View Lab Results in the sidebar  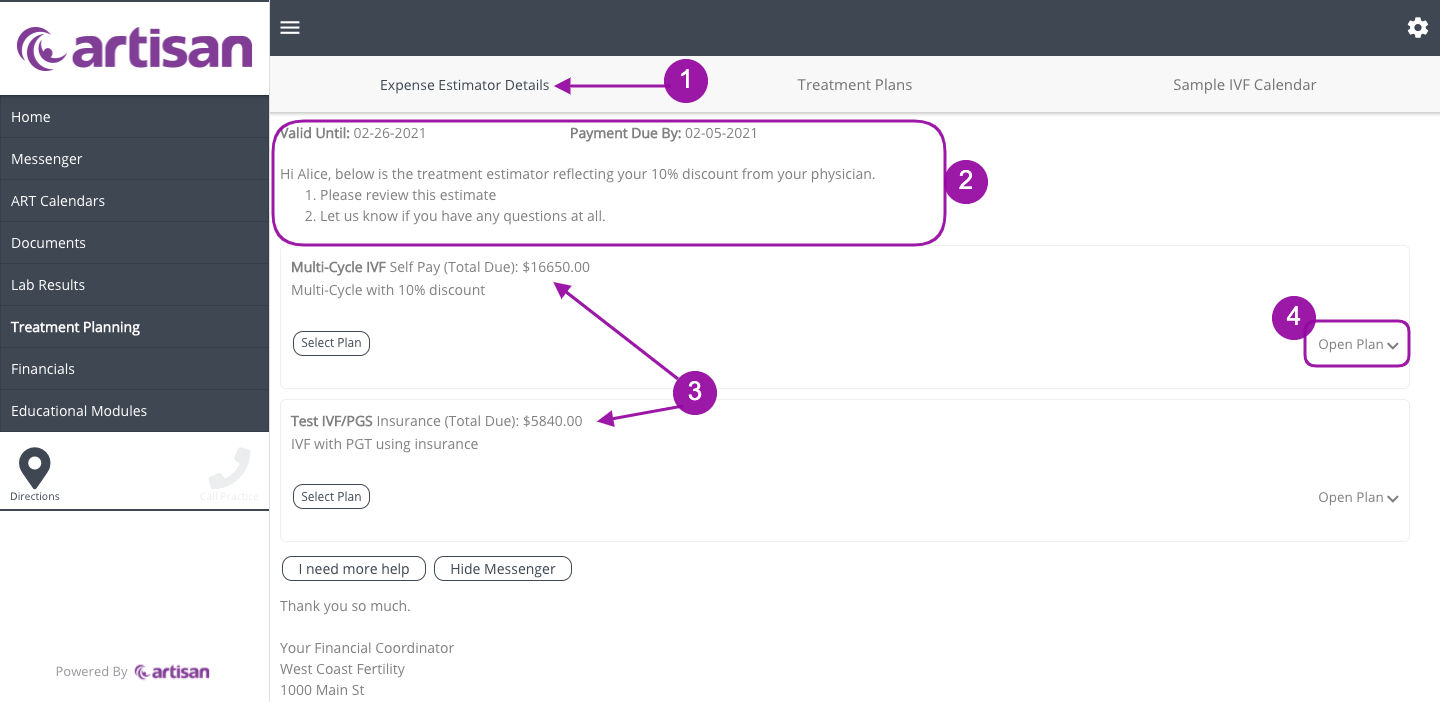tap(48, 285)
